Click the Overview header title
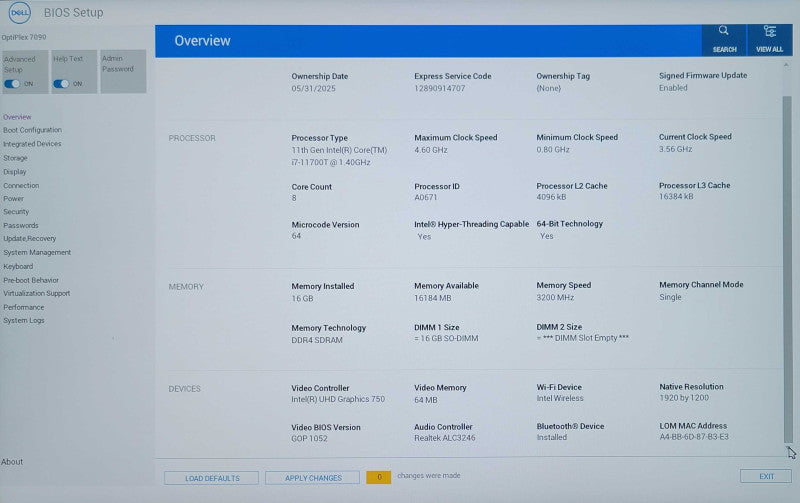Image resolution: width=800 pixels, height=503 pixels. tap(203, 41)
